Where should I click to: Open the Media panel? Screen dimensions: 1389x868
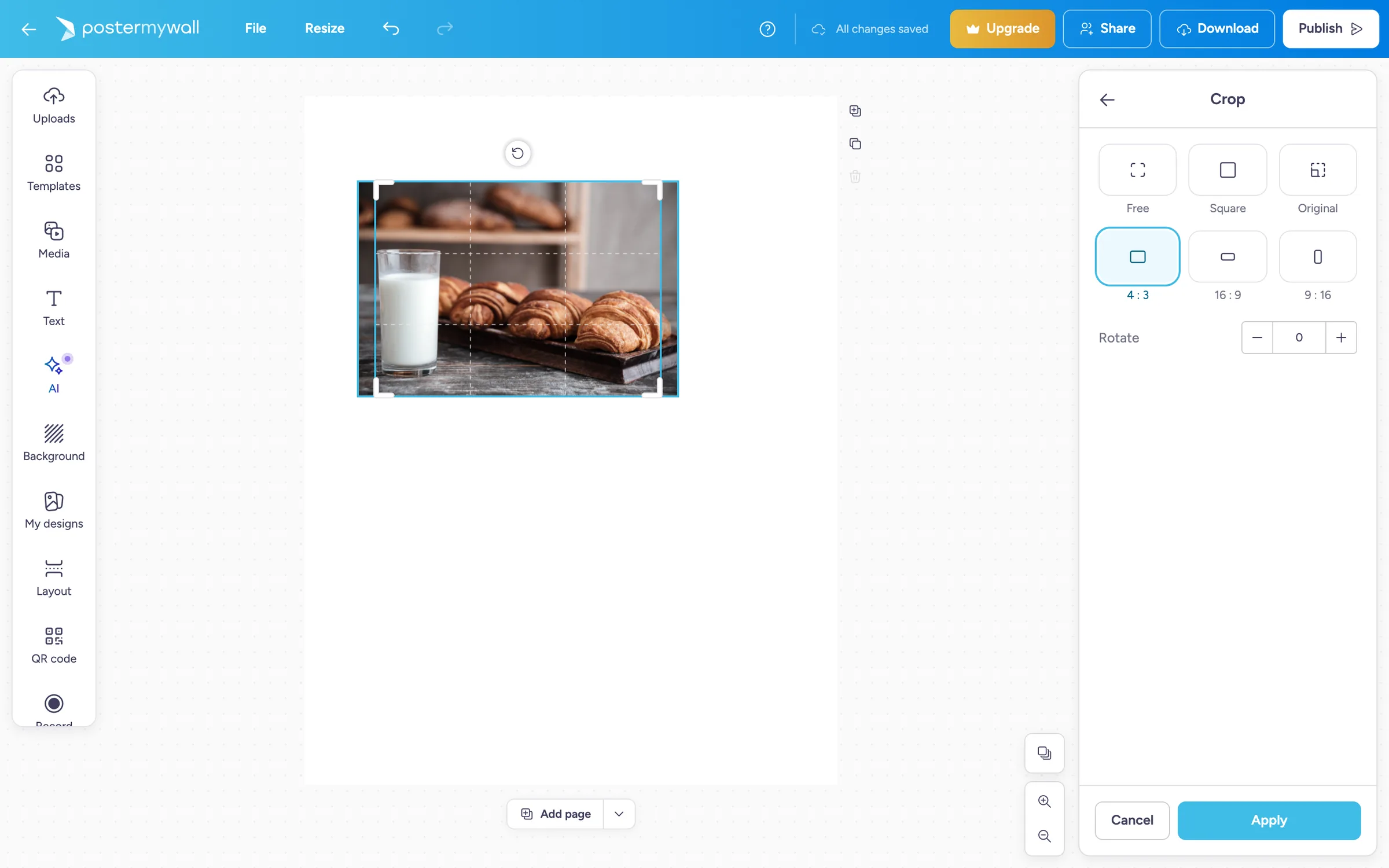click(54, 240)
